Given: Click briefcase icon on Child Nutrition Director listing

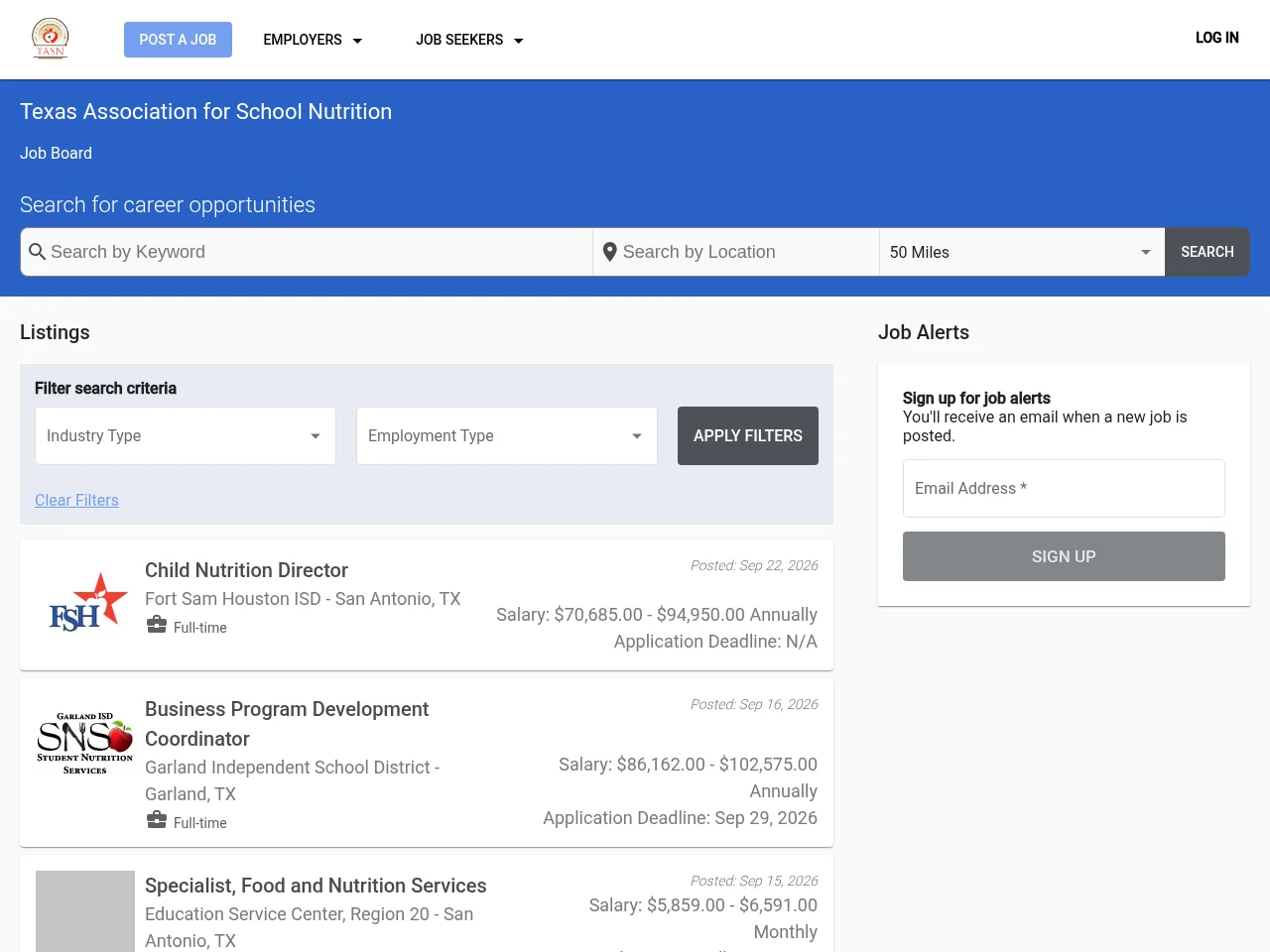Looking at the screenshot, I should click(x=157, y=625).
